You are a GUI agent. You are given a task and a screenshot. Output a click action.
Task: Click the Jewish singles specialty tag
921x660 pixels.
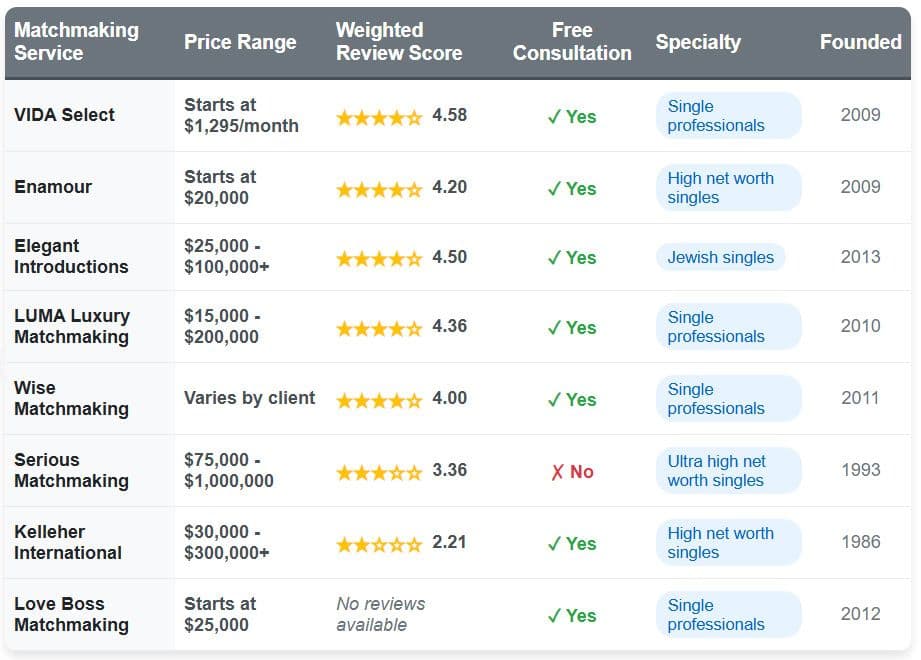click(720, 258)
